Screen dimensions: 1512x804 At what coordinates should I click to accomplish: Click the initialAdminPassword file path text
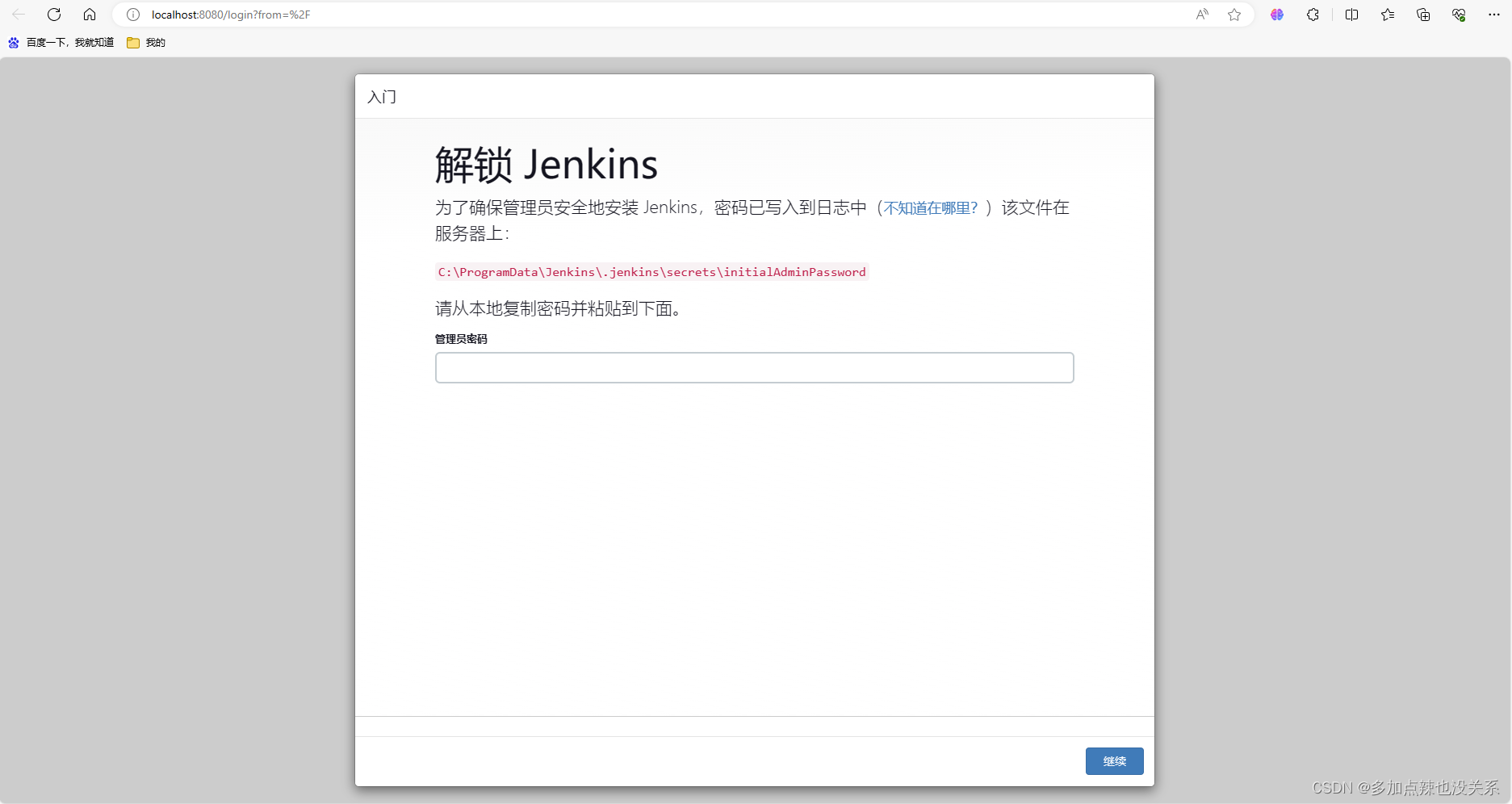coord(651,272)
